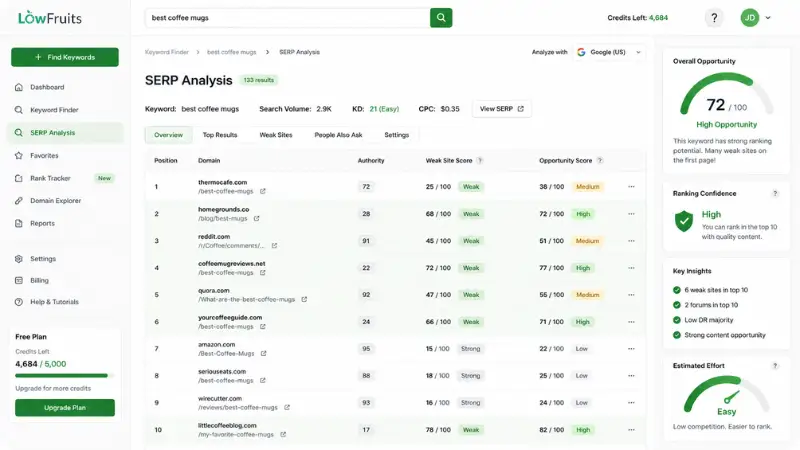This screenshot has height=450, width=800.
Task: Expand the account menu chevron next to JD
Action: coord(768,18)
